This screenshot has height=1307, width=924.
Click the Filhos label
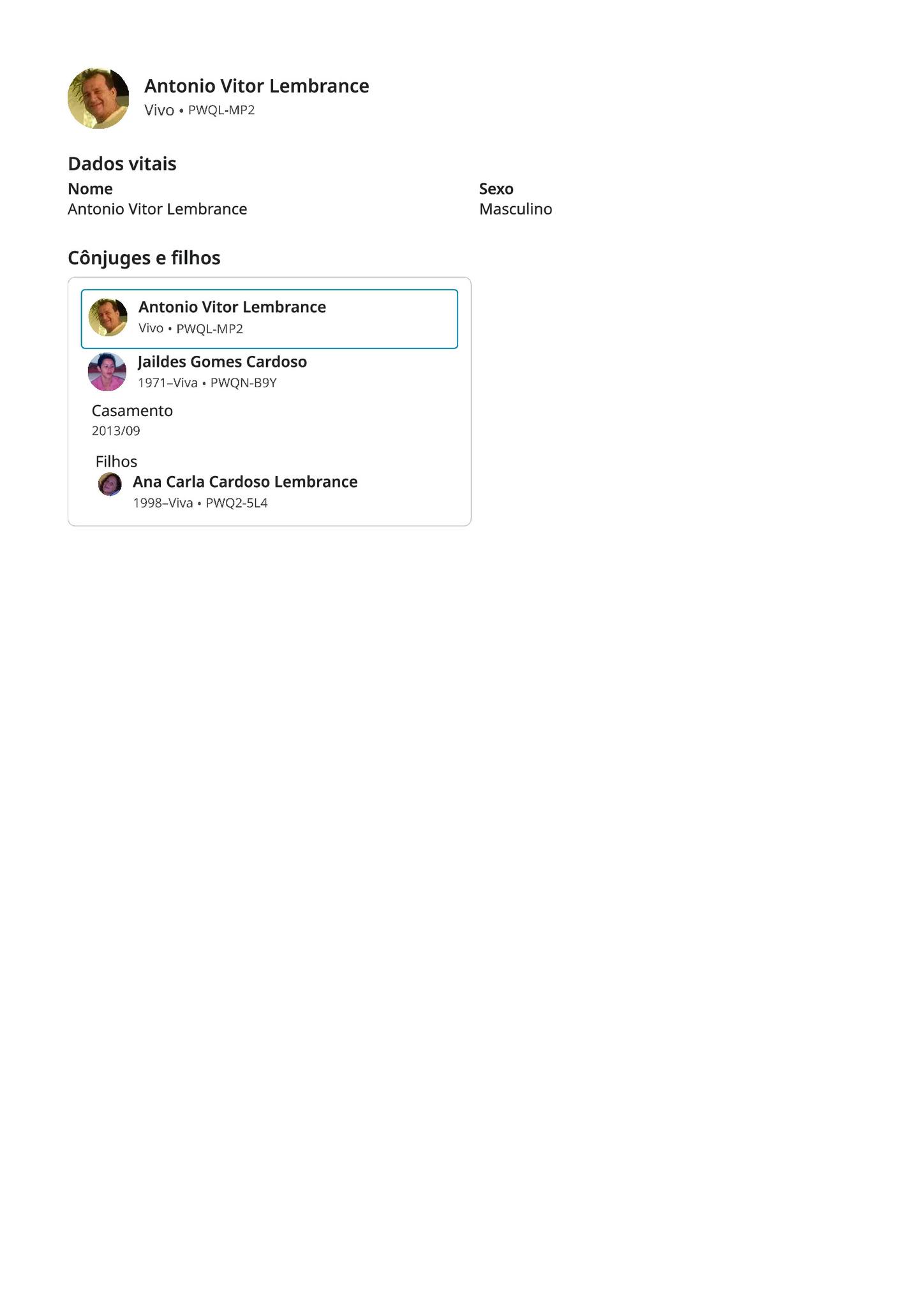116,461
